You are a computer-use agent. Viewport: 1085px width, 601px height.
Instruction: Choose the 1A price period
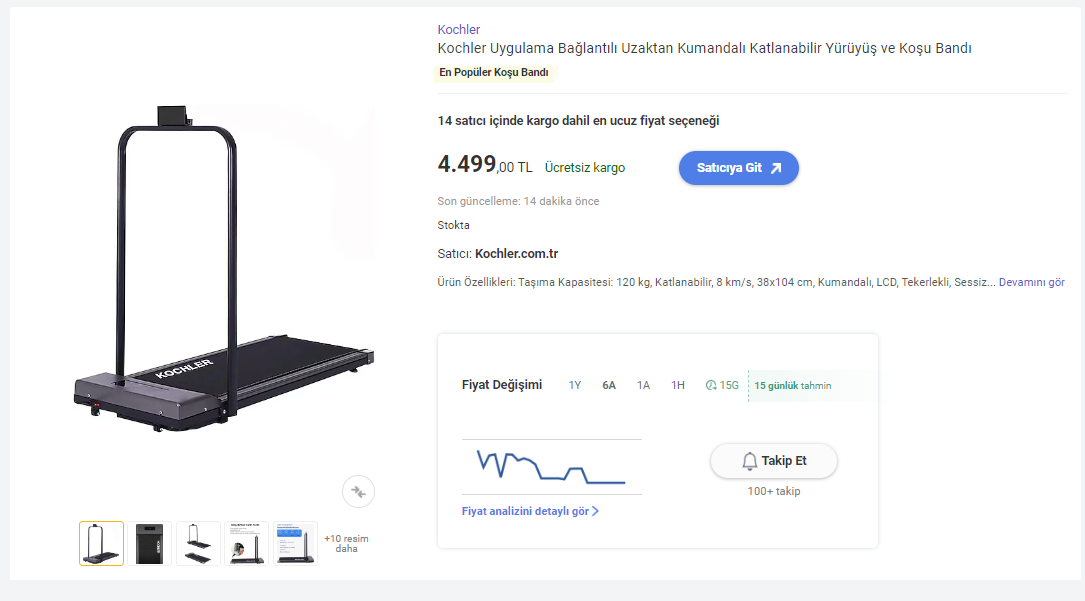click(643, 385)
